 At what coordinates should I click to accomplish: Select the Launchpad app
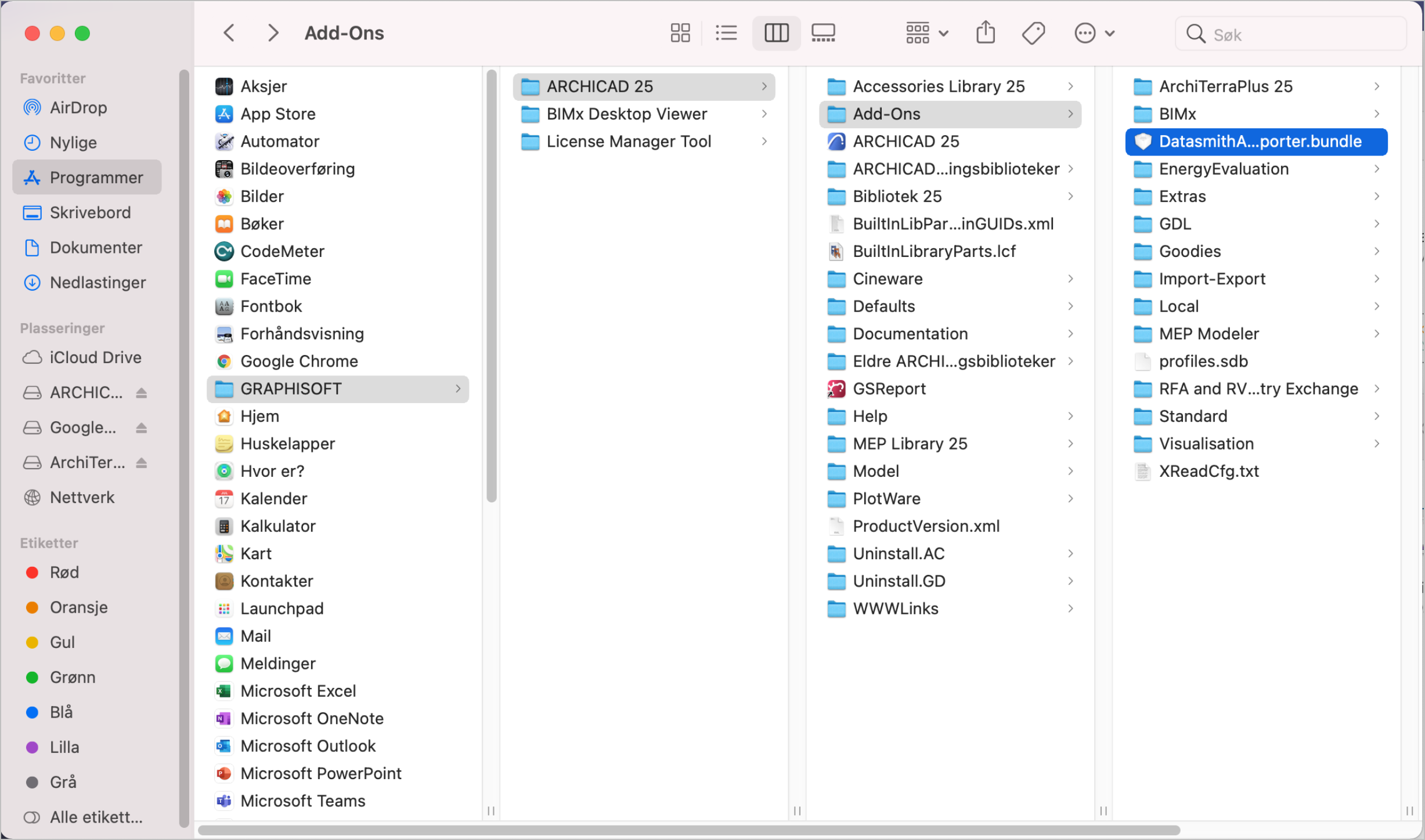pos(338,609)
